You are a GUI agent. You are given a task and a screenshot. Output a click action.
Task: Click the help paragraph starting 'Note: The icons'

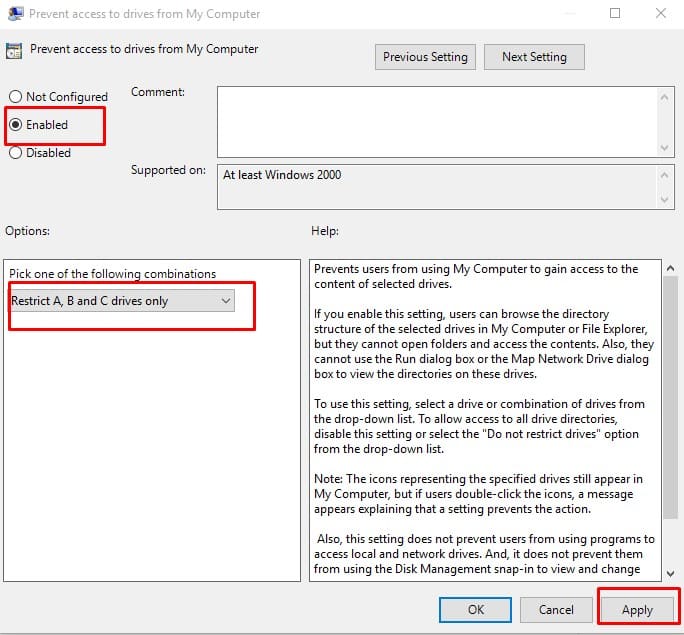(478, 494)
